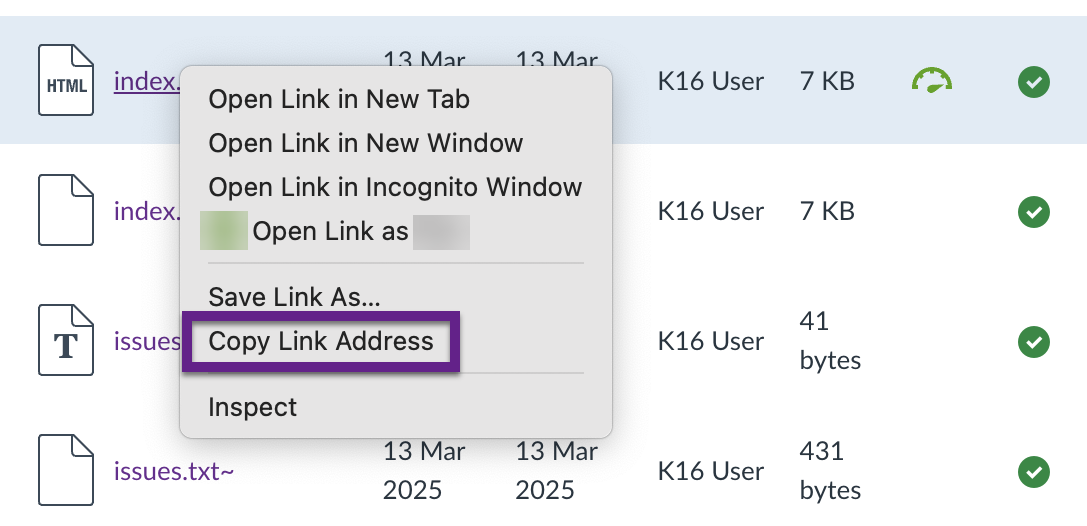Viewport: 1087px width, 526px height.
Task: Click the file icon beside issues.txt~
Action: (65, 470)
